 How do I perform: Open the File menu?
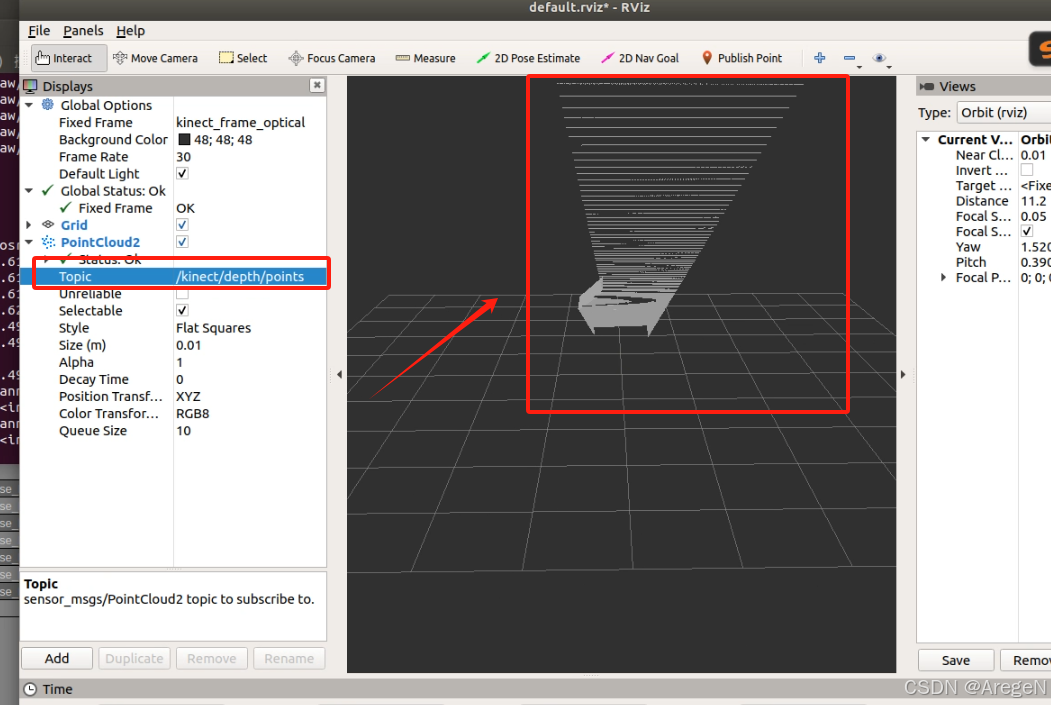(39, 31)
